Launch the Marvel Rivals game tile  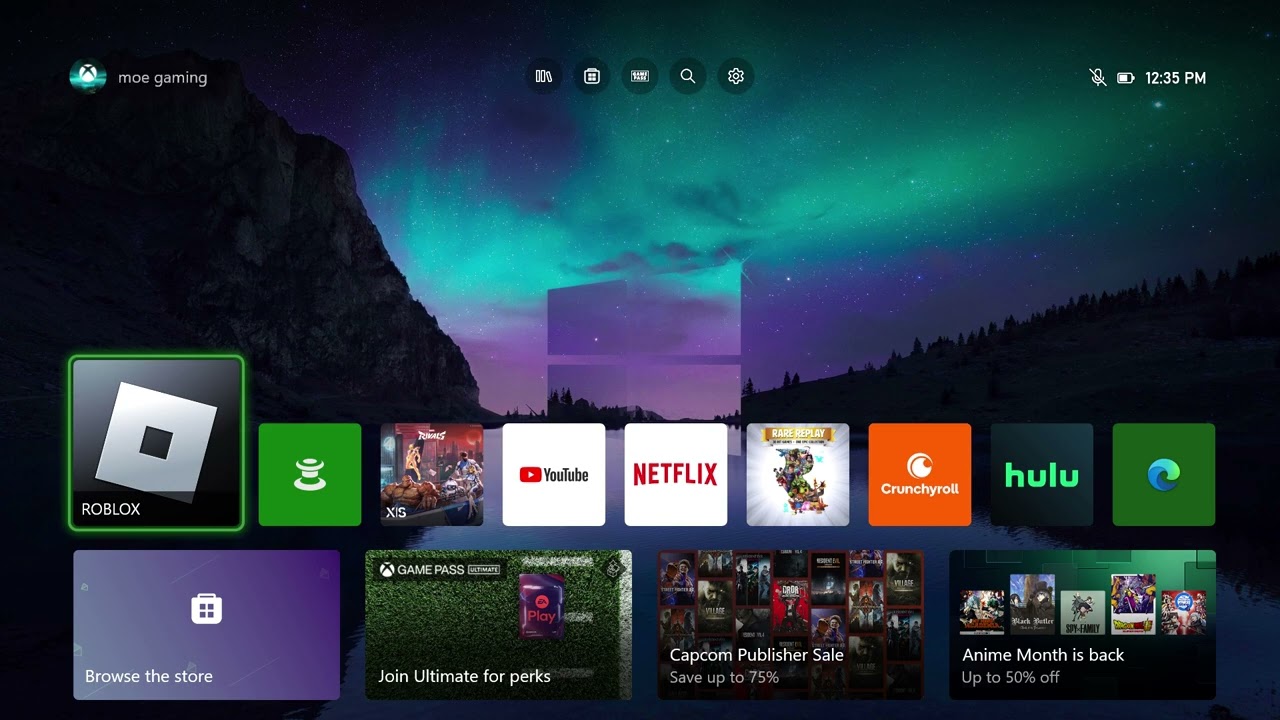pos(432,474)
